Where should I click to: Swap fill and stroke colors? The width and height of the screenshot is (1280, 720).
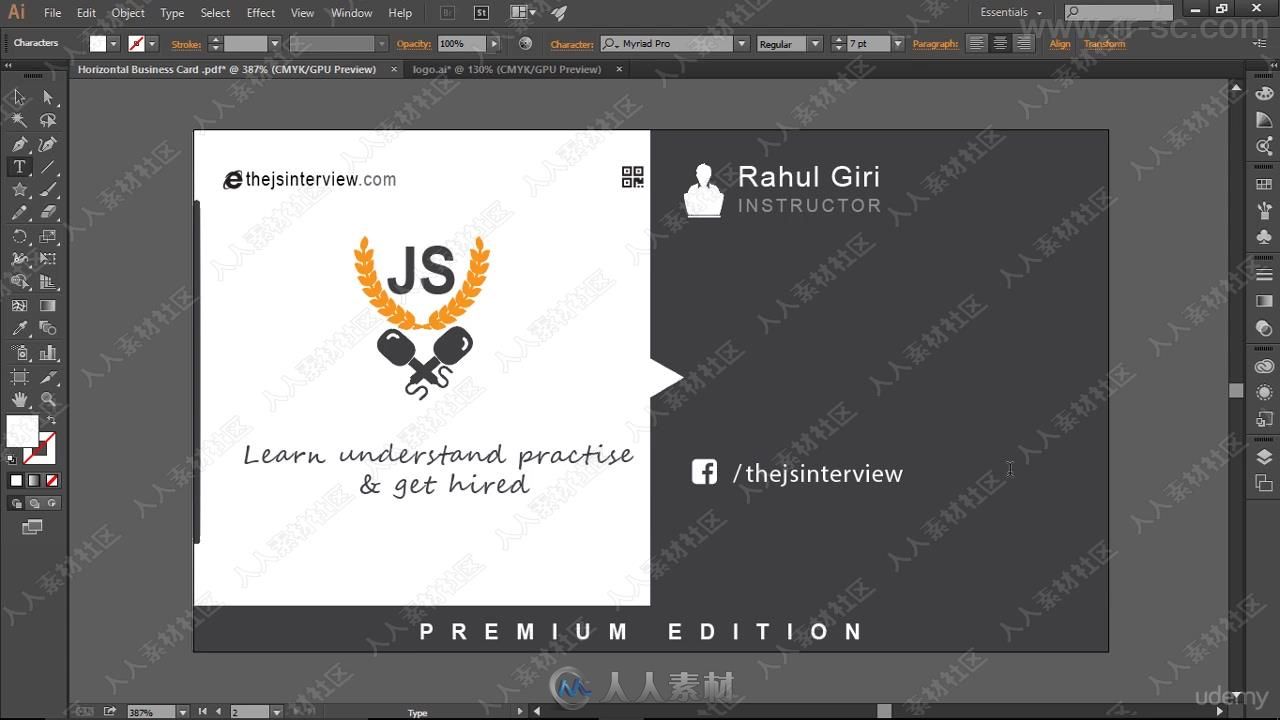[51, 421]
